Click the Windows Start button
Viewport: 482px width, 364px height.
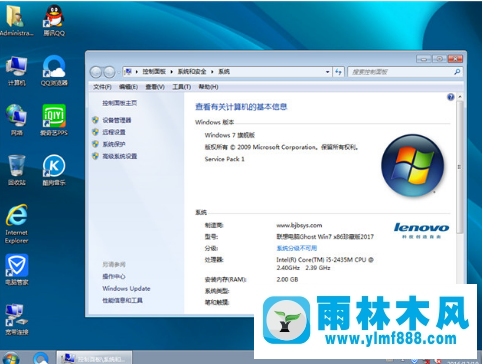(11, 358)
